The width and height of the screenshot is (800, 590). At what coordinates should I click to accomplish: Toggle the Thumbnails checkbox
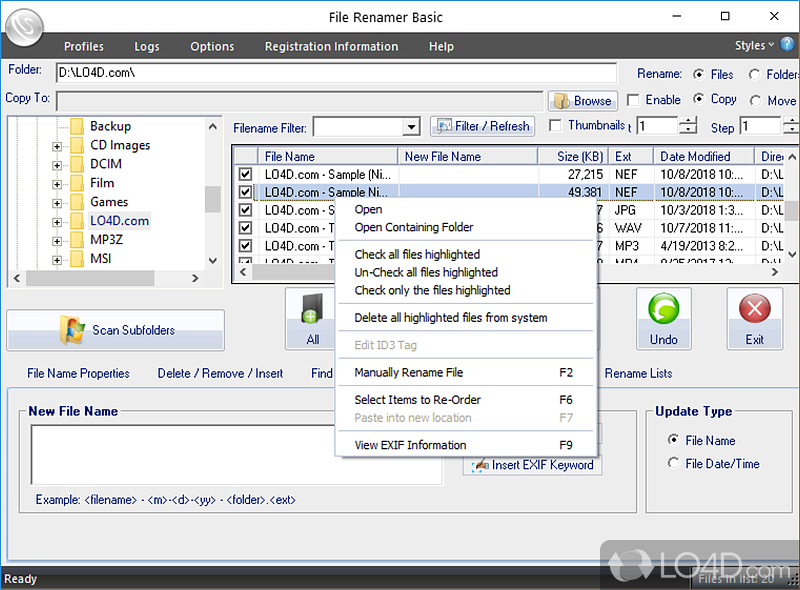(x=555, y=126)
